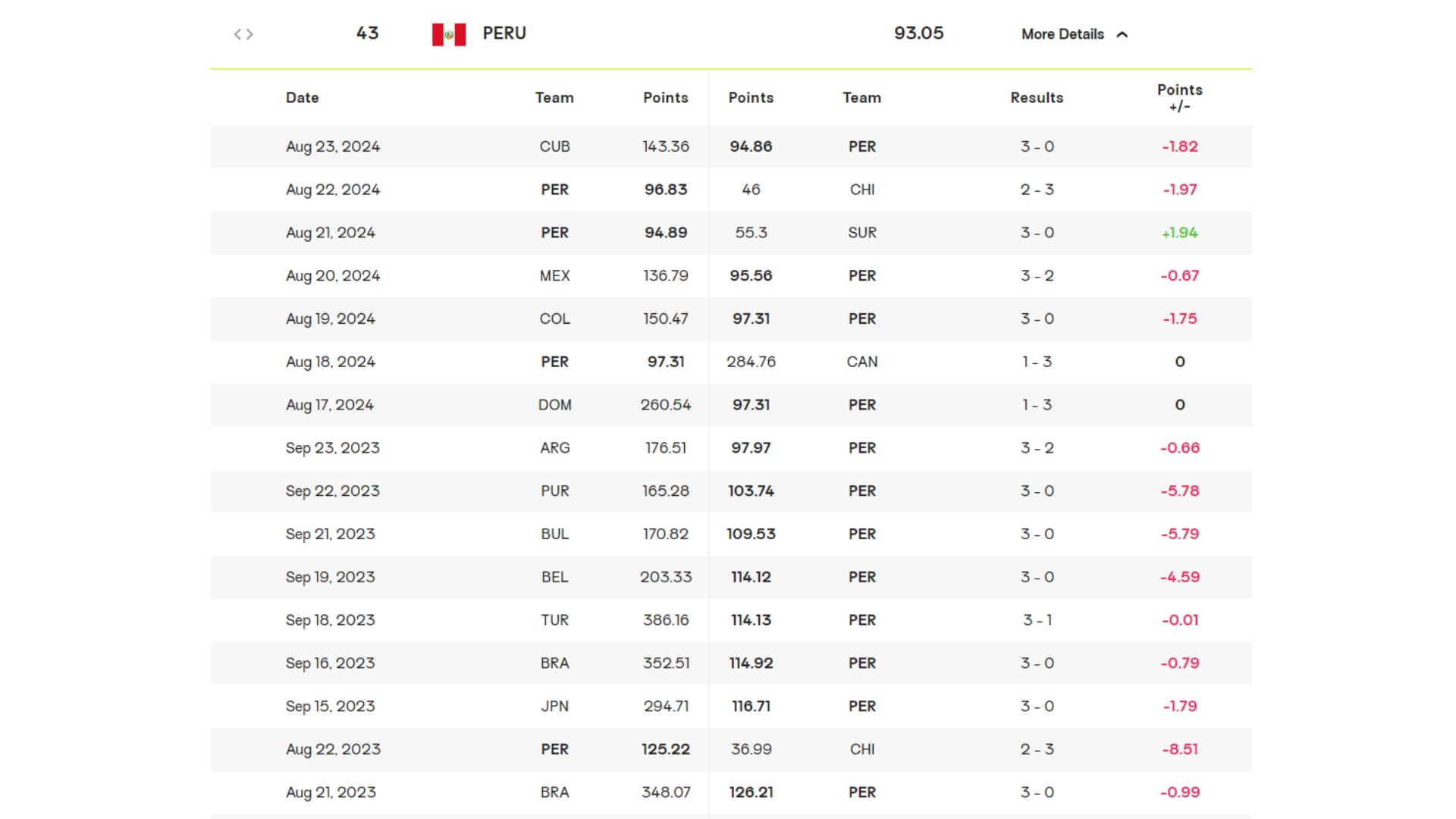The height and width of the screenshot is (819, 1456).
Task: Select the Aug 22, 2023 date cell
Action: point(333,750)
